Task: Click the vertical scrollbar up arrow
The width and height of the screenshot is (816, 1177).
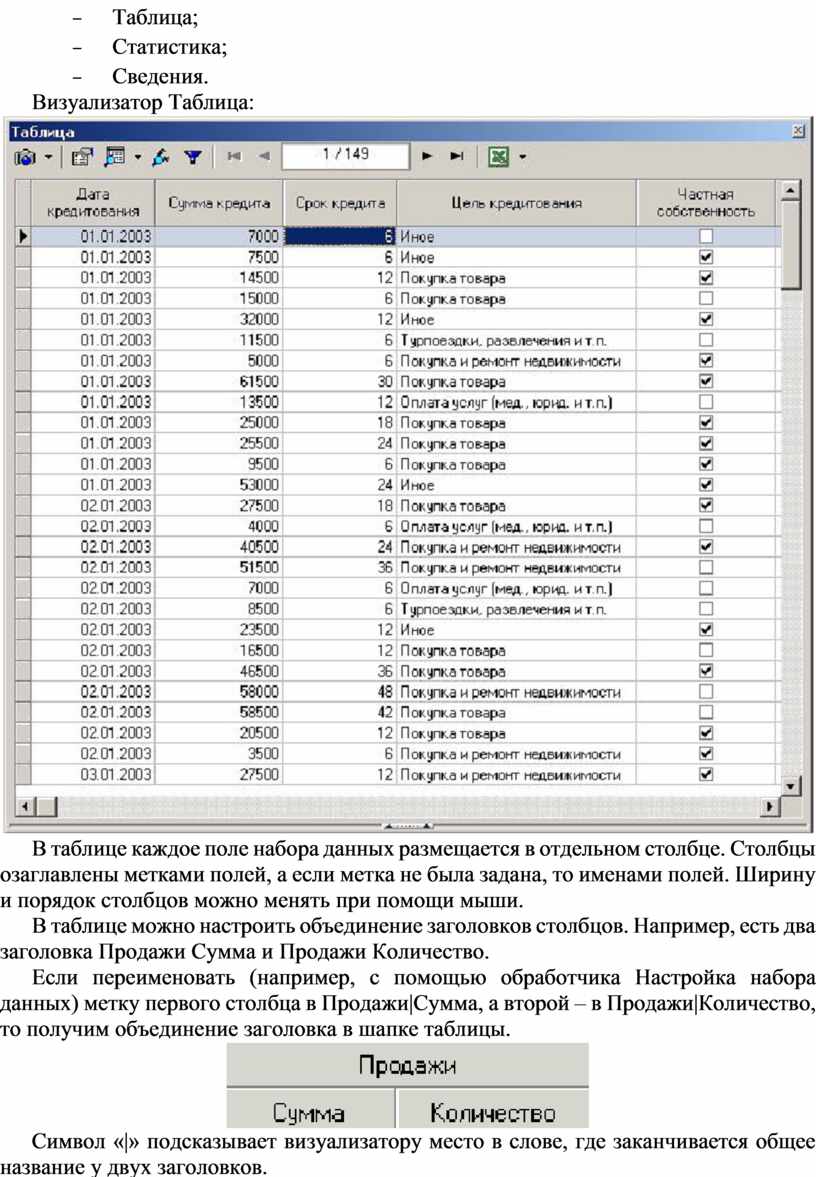Action: [x=790, y=190]
